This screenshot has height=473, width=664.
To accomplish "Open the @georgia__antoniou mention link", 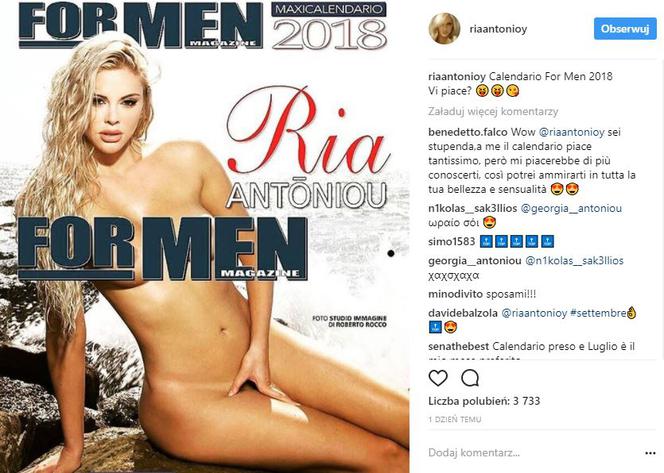I will point(571,208).
